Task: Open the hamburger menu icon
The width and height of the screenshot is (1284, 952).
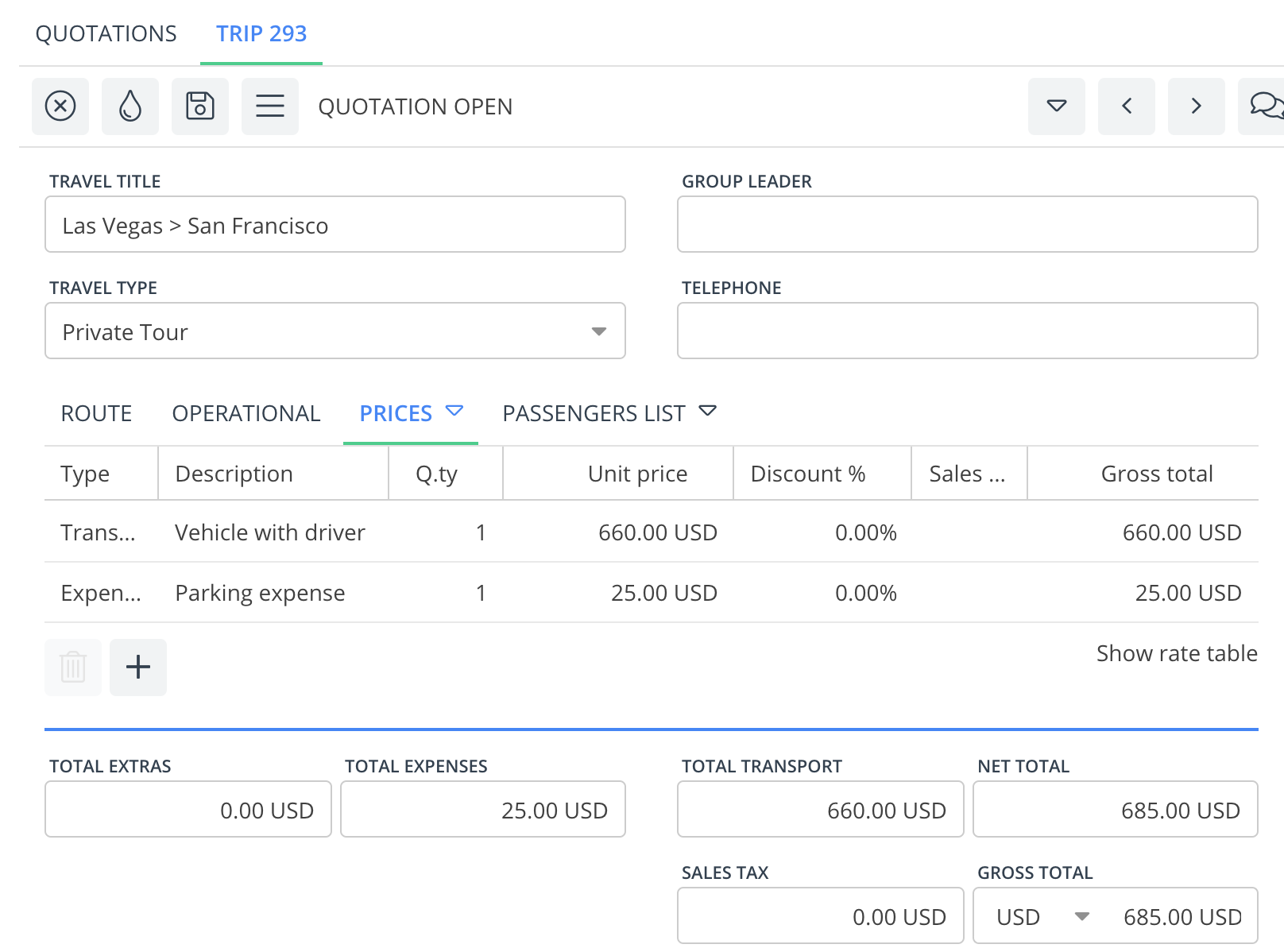Action: pyautogui.click(x=270, y=106)
